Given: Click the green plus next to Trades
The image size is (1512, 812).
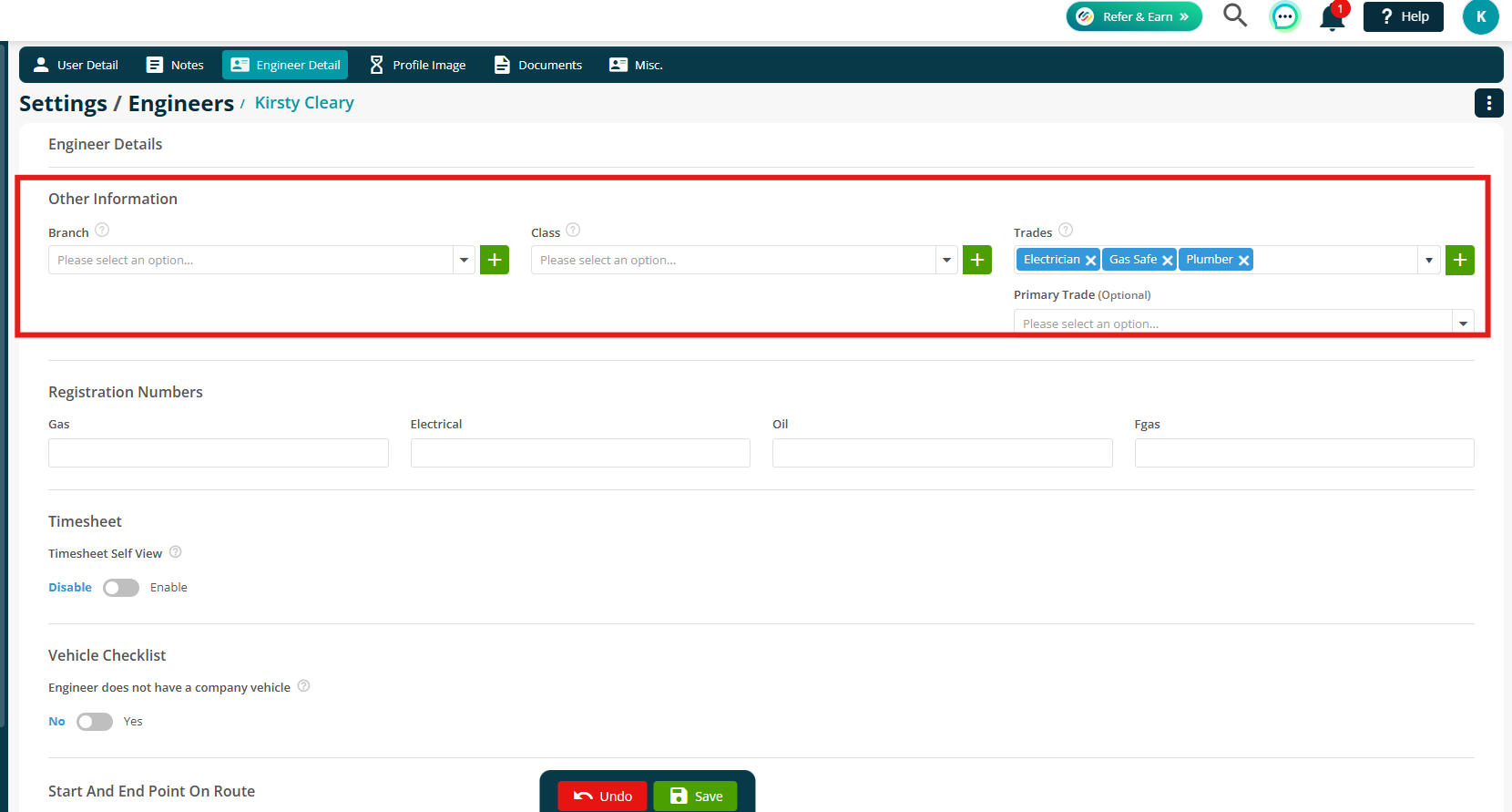Looking at the screenshot, I should (1459, 260).
